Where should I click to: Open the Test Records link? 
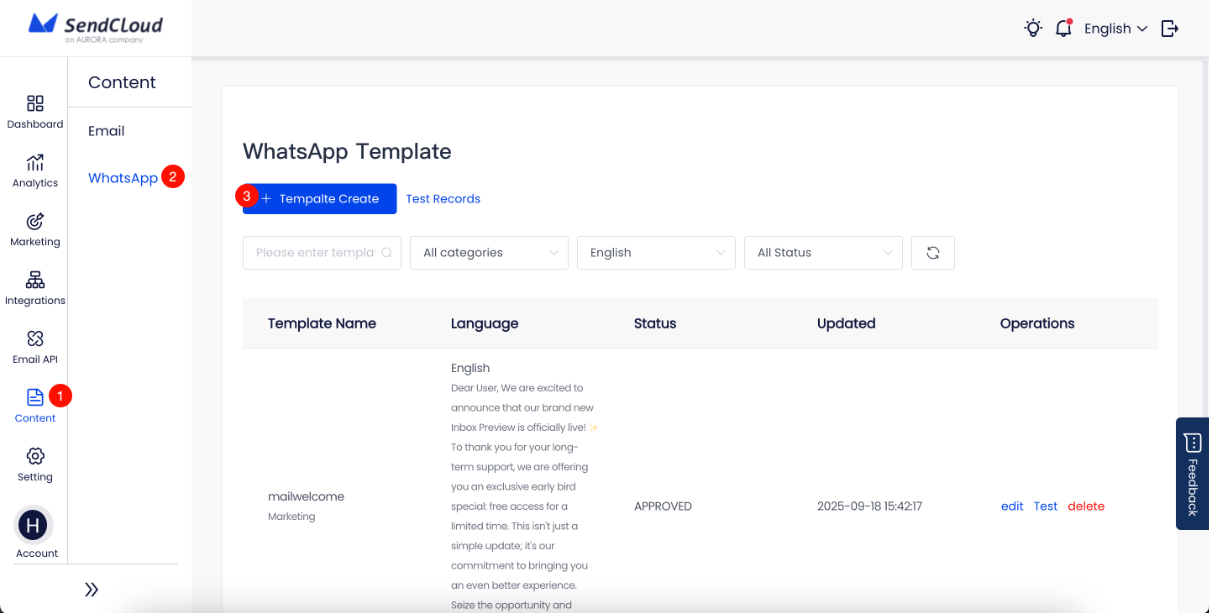(x=443, y=199)
